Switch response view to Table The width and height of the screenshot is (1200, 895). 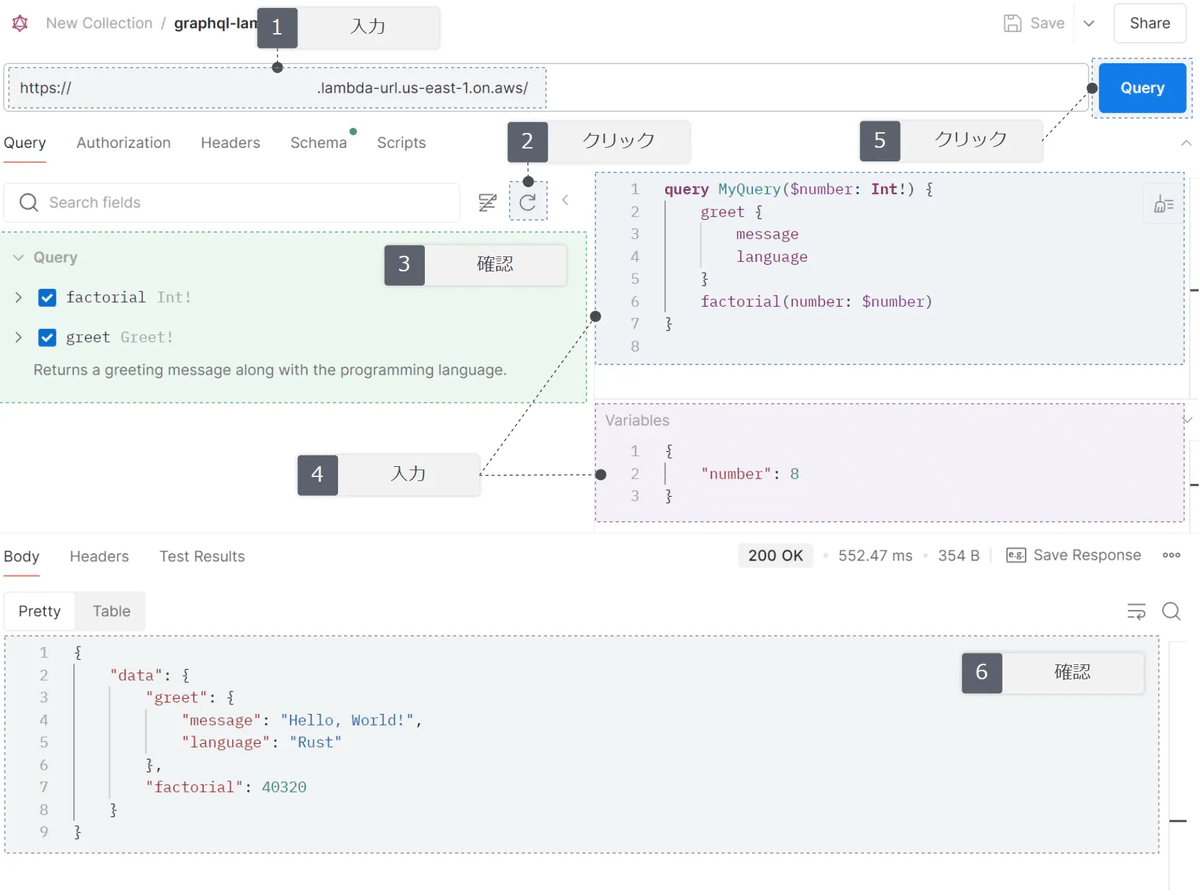[x=110, y=611]
